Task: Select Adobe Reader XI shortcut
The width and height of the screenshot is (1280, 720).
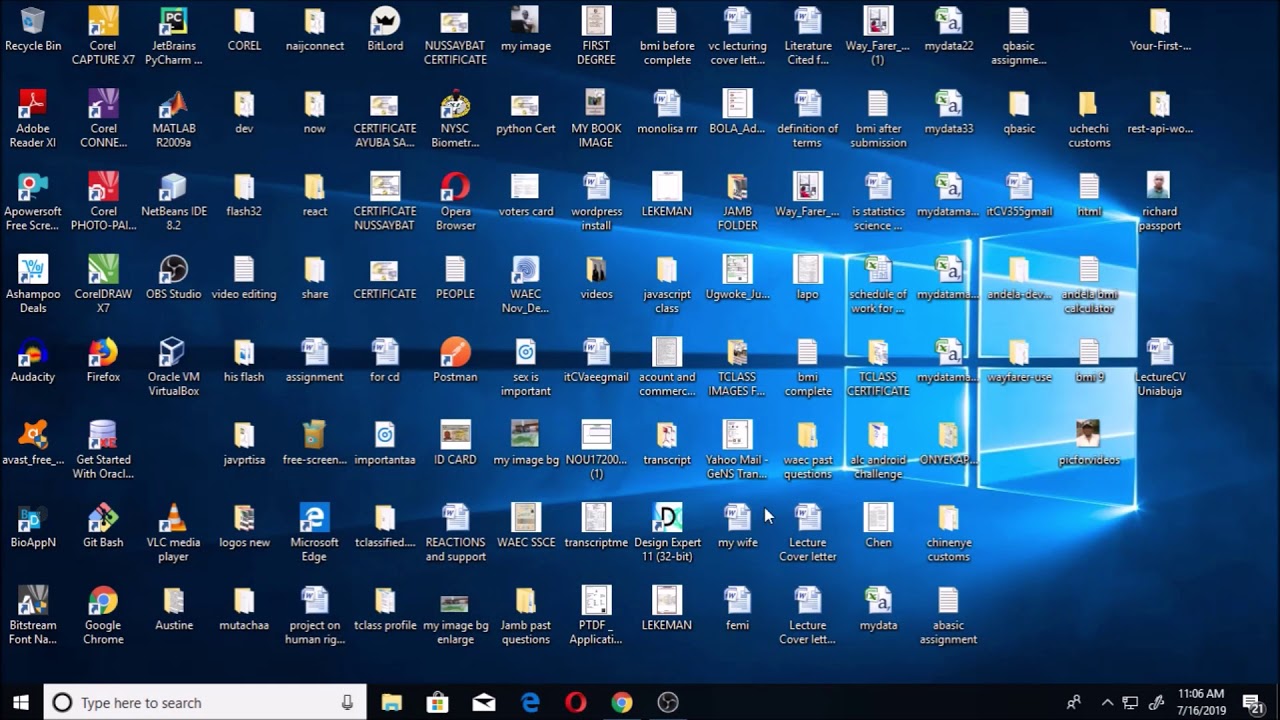Action: tap(33, 119)
